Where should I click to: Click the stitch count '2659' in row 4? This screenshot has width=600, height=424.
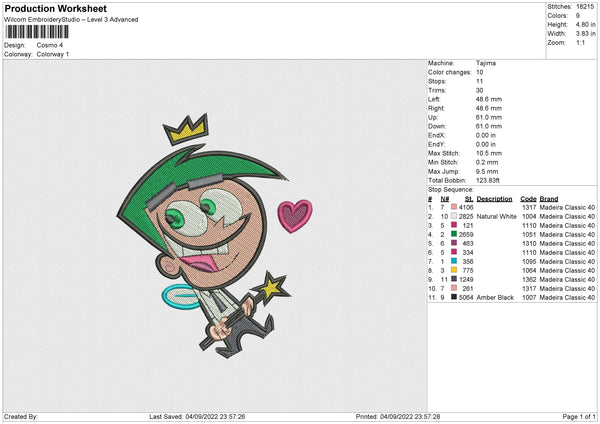[x=466, y=234]
